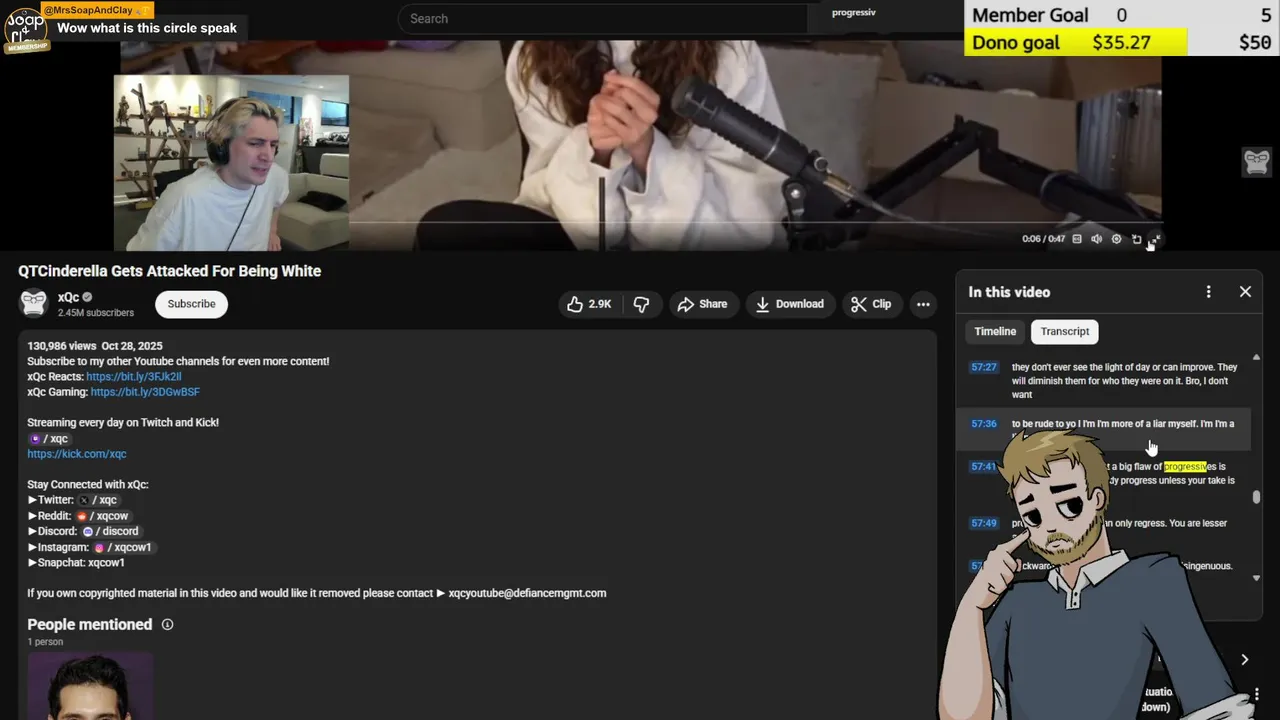Click the scroll-down arrow of the transcript
1280x720 pixels.
coord(1256,578)
